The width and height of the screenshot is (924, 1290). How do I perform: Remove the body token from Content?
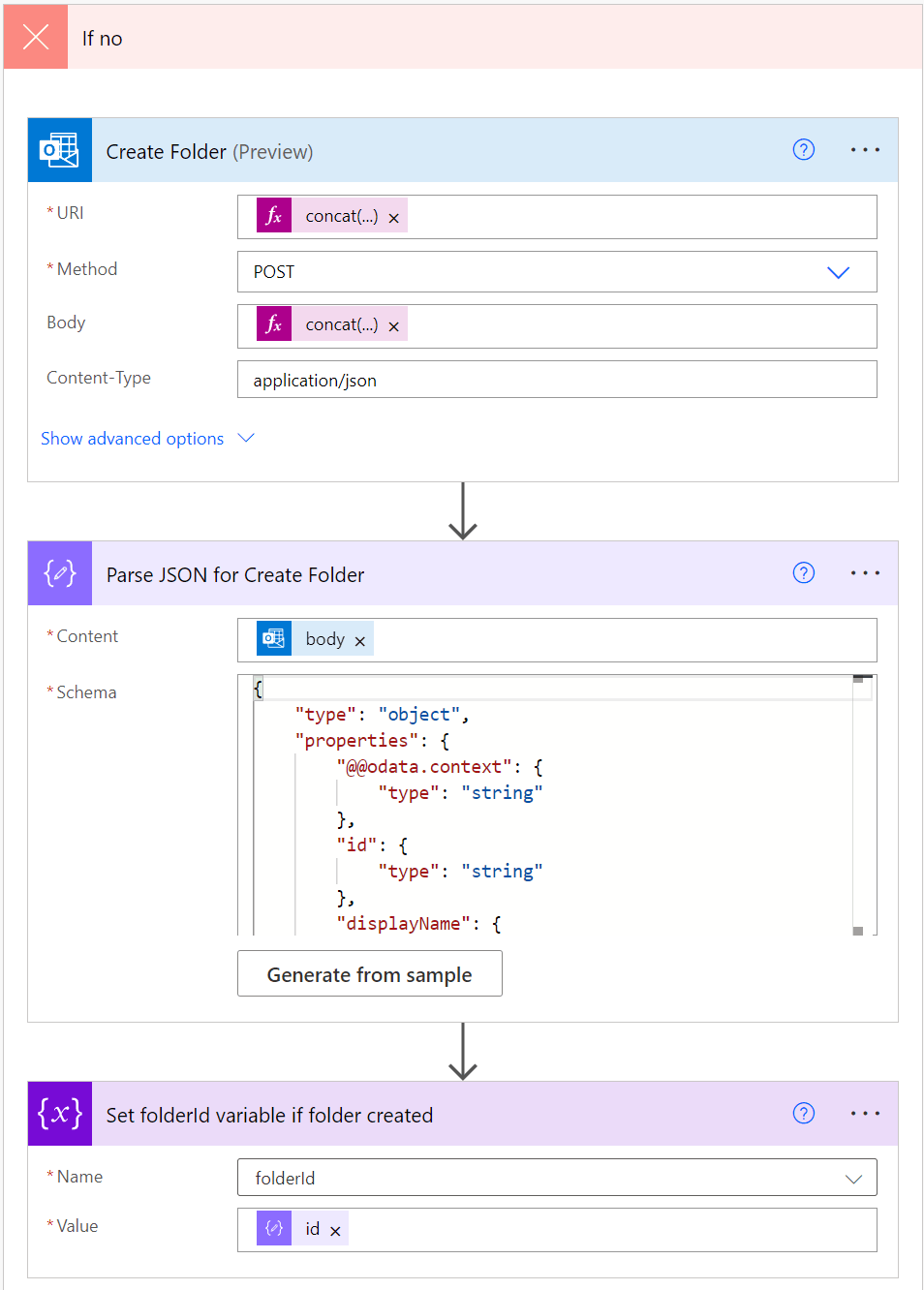pyautogui.click(x=359, y=639)
